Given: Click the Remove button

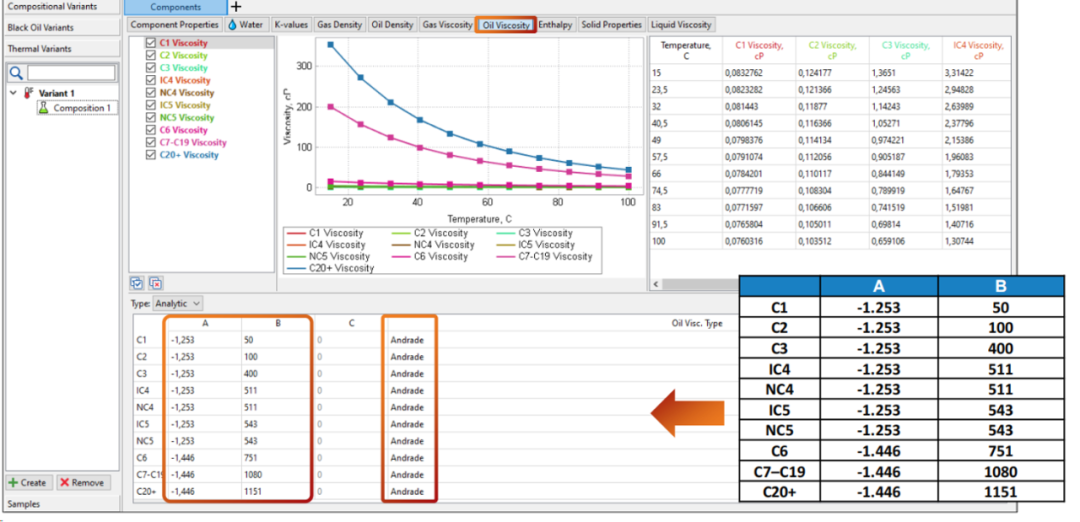Looking at the screenshot, I should [82, 482].
